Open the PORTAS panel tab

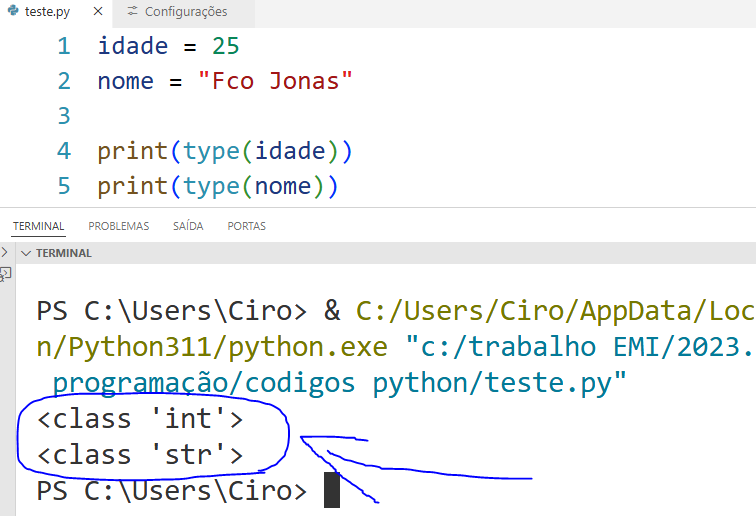246,226
